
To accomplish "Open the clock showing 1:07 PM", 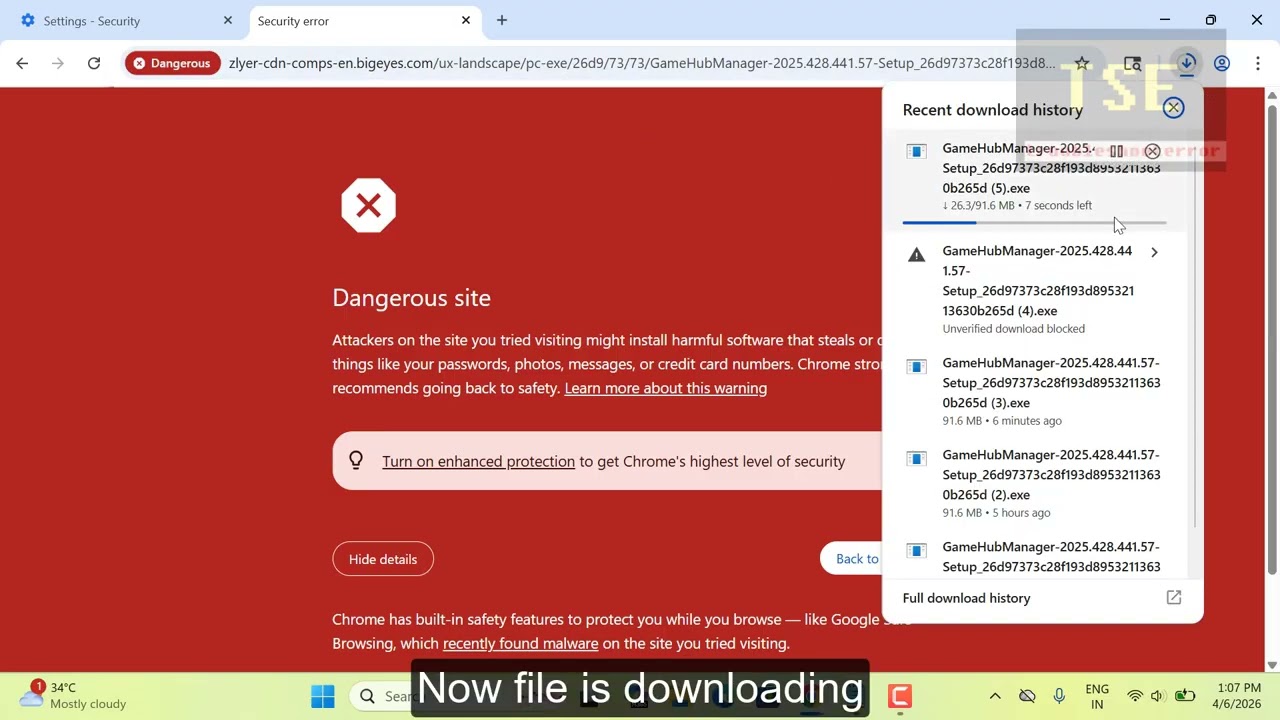I will coord(1239,696).
